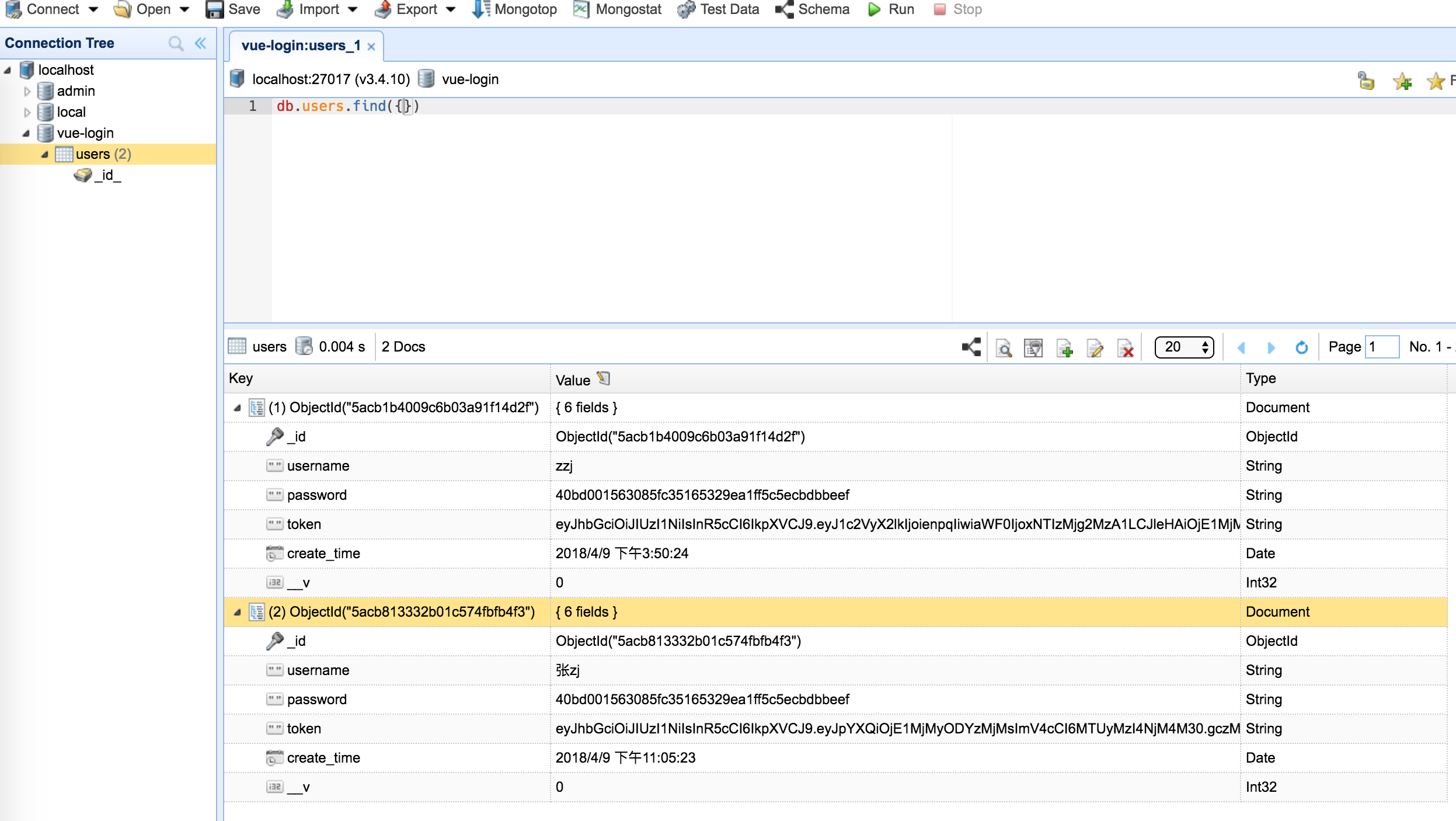Search in the Connection Tree
1456x821 pixels.
pos(175,43)
